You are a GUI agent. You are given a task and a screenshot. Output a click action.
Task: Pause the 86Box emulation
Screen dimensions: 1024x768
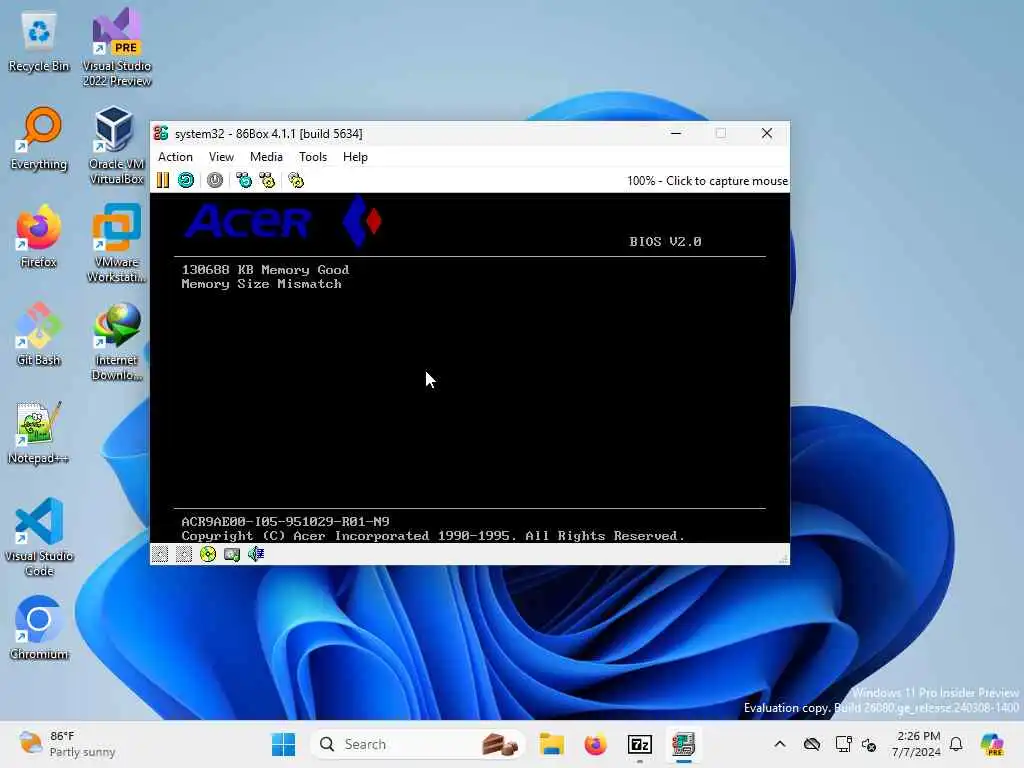[x=163, y=180]
